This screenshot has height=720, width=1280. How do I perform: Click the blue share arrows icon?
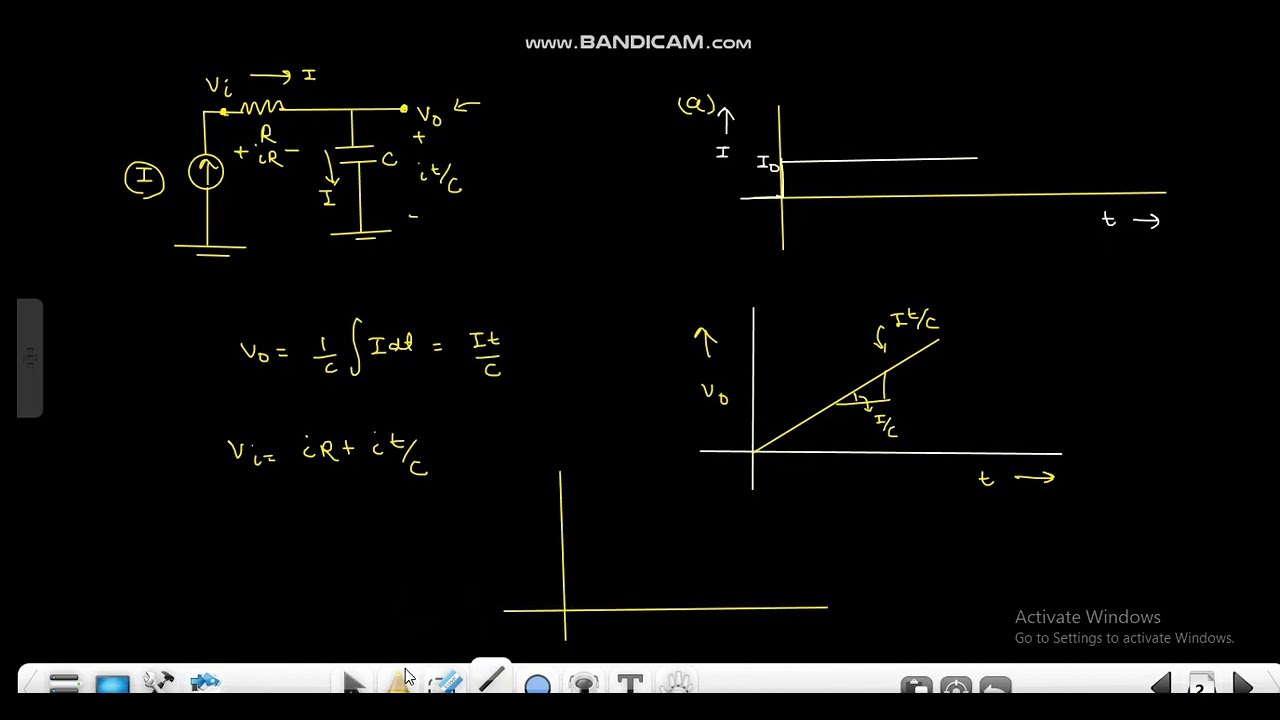205,684
